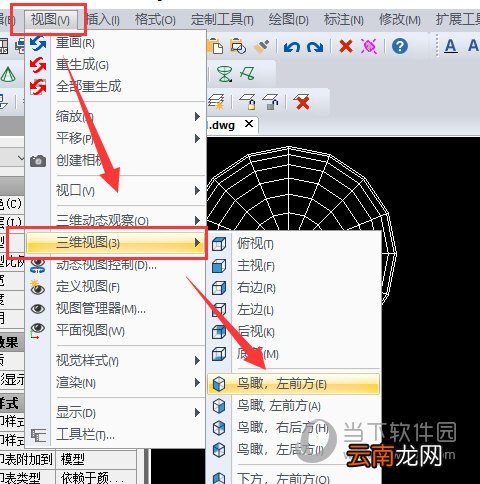Screen dimensions: 480x484
Task: Select 鸟瞰，右后方(H) view
Action: [x=294, y=428]
